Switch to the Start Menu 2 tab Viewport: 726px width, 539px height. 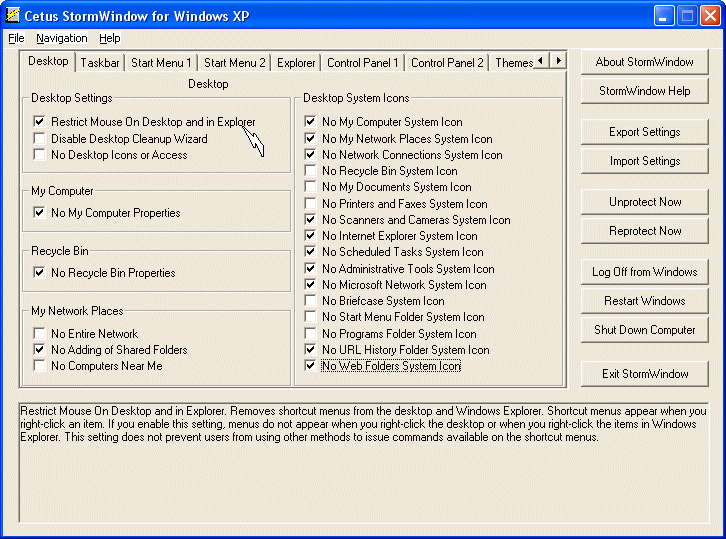(235, 63)
